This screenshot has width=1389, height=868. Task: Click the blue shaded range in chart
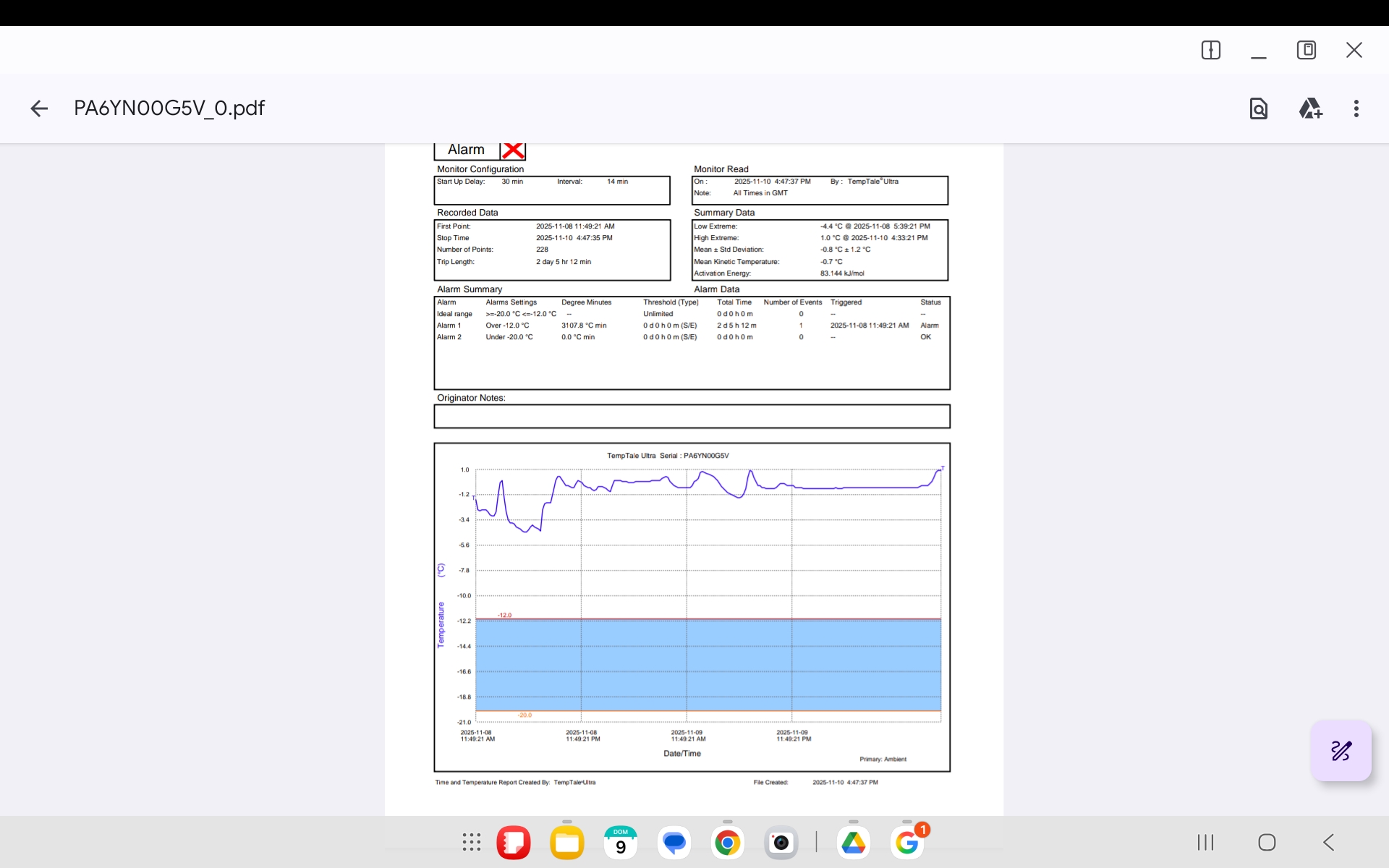tap(708, 664)
